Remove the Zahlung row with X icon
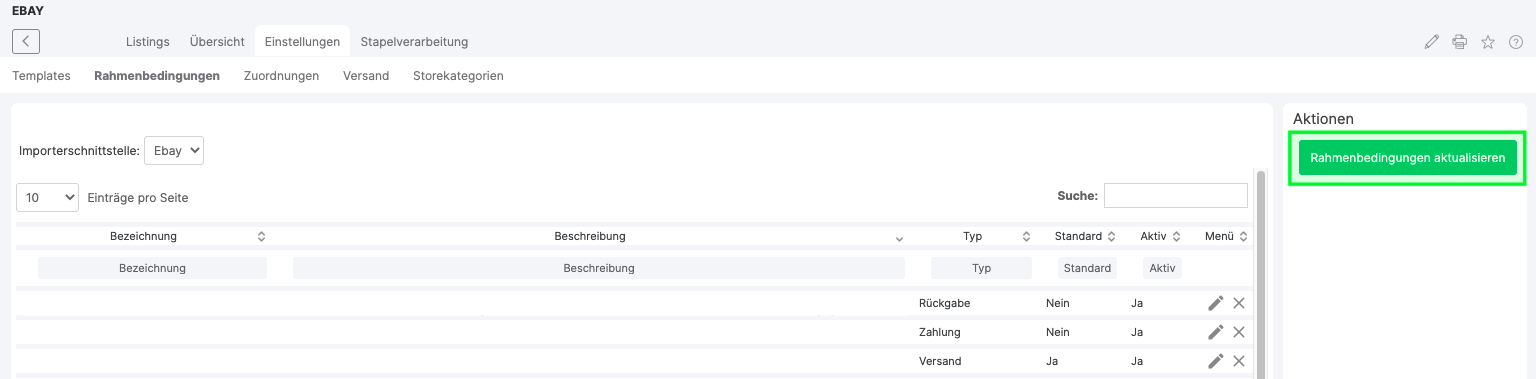This screenshot has width=1536, height=379. tap(1239, 332)
